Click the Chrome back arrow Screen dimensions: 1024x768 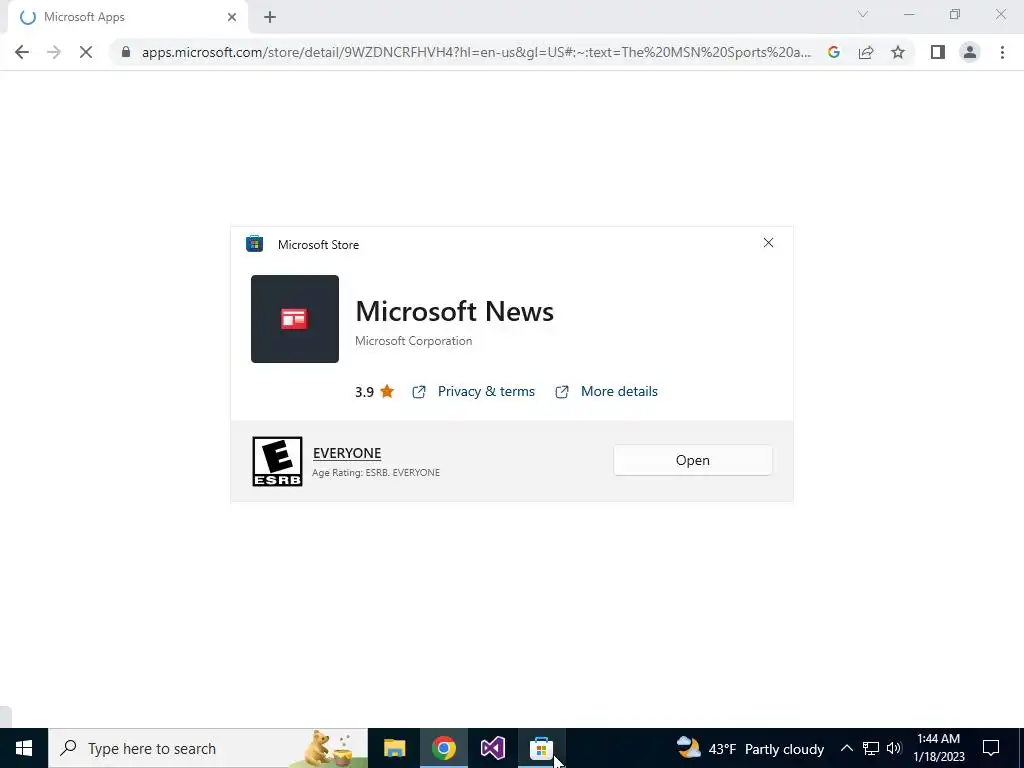pos(22,52)
